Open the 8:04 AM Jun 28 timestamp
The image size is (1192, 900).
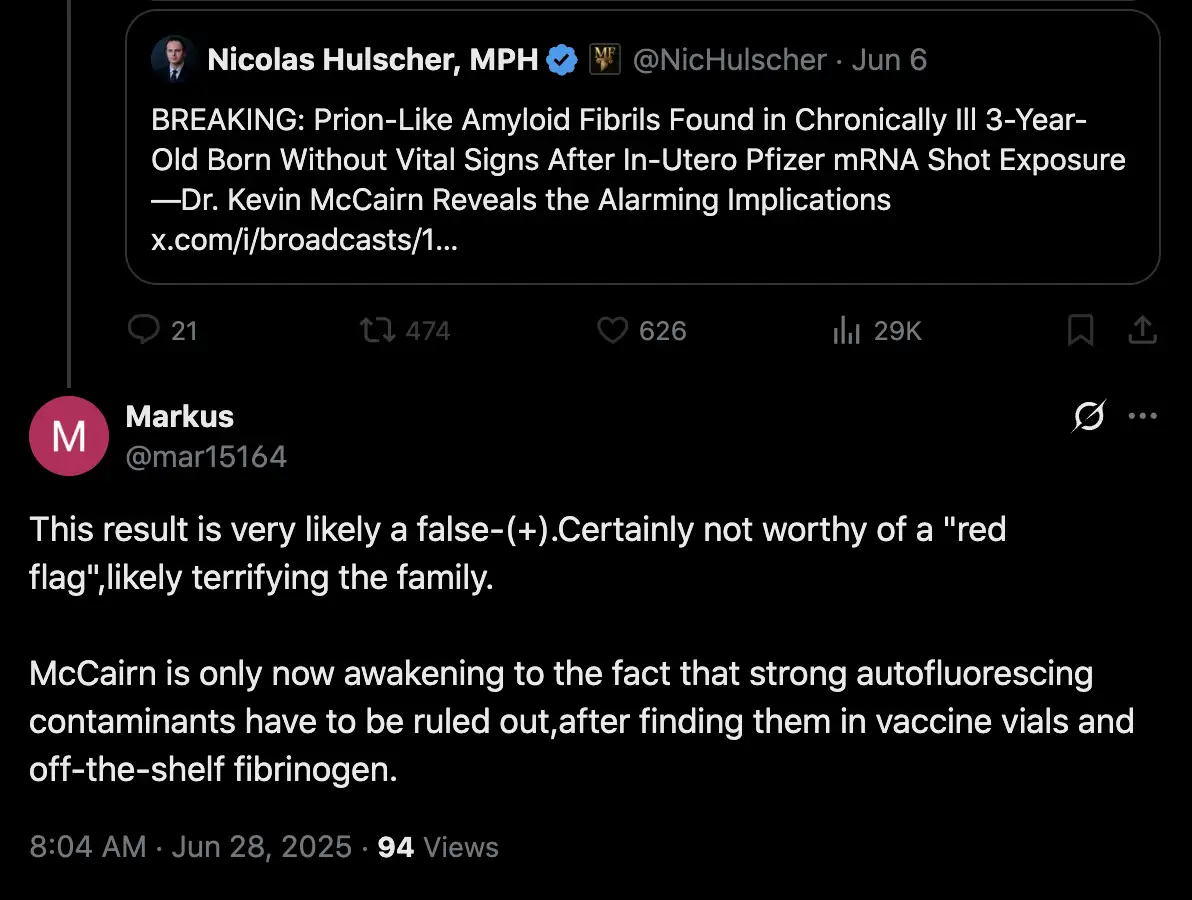pyautogui.click(x=191, y=847)
